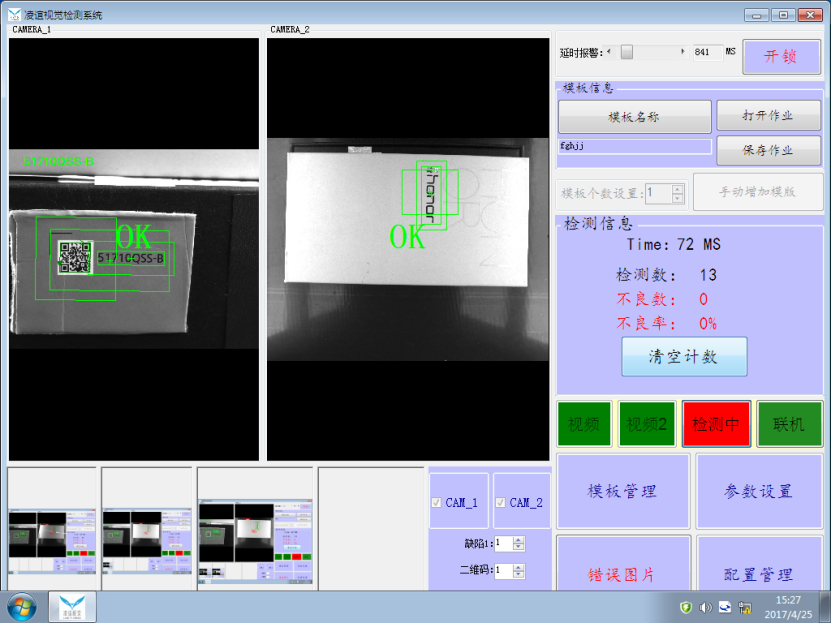
Task: Click the 打开作业 open job button
Action: (x=768, y=116)
